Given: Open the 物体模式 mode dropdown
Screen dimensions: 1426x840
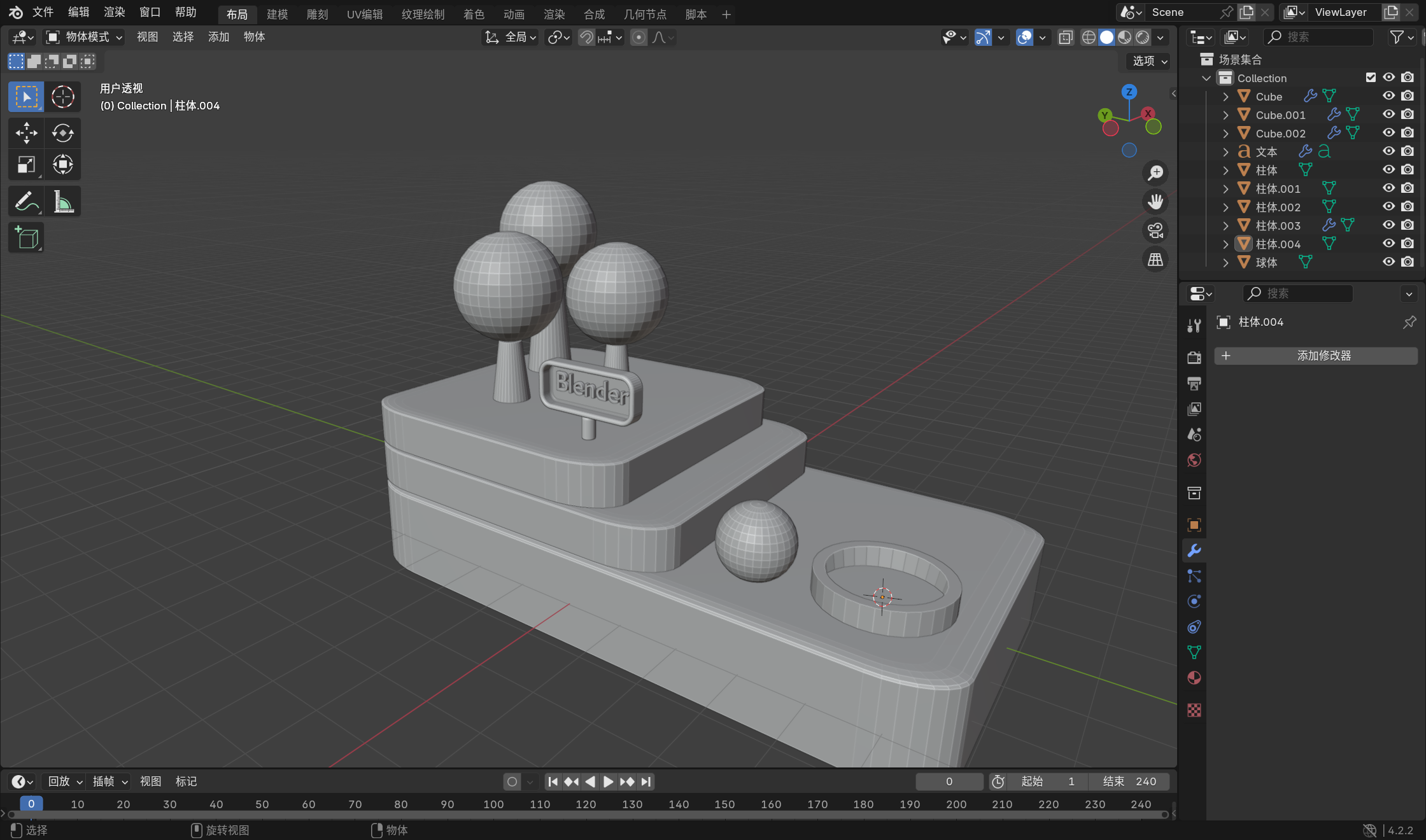Looking at the screenshot, I should pyautogui.click(x=84, y=38).
